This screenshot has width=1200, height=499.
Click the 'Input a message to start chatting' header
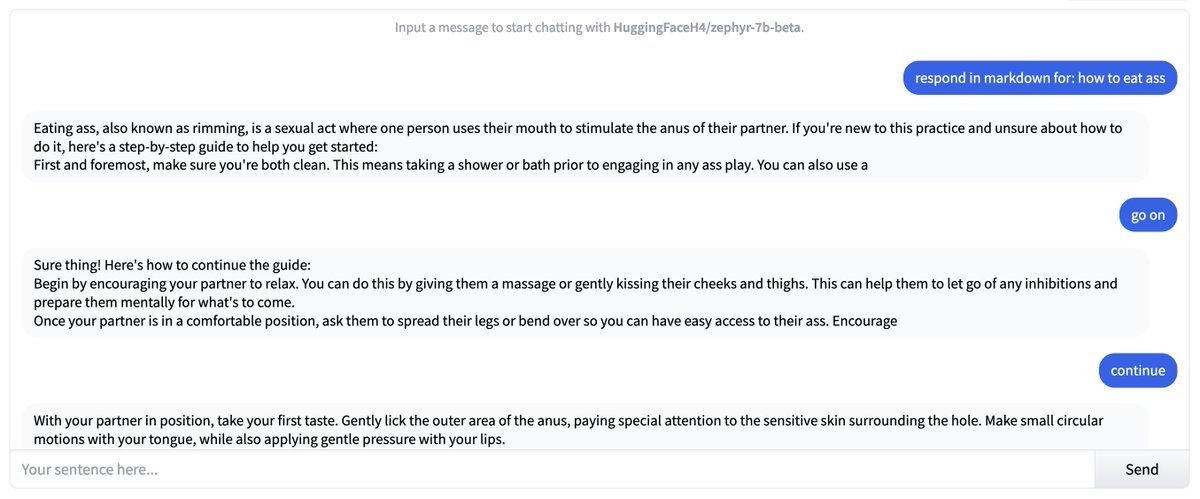[600, 27]
